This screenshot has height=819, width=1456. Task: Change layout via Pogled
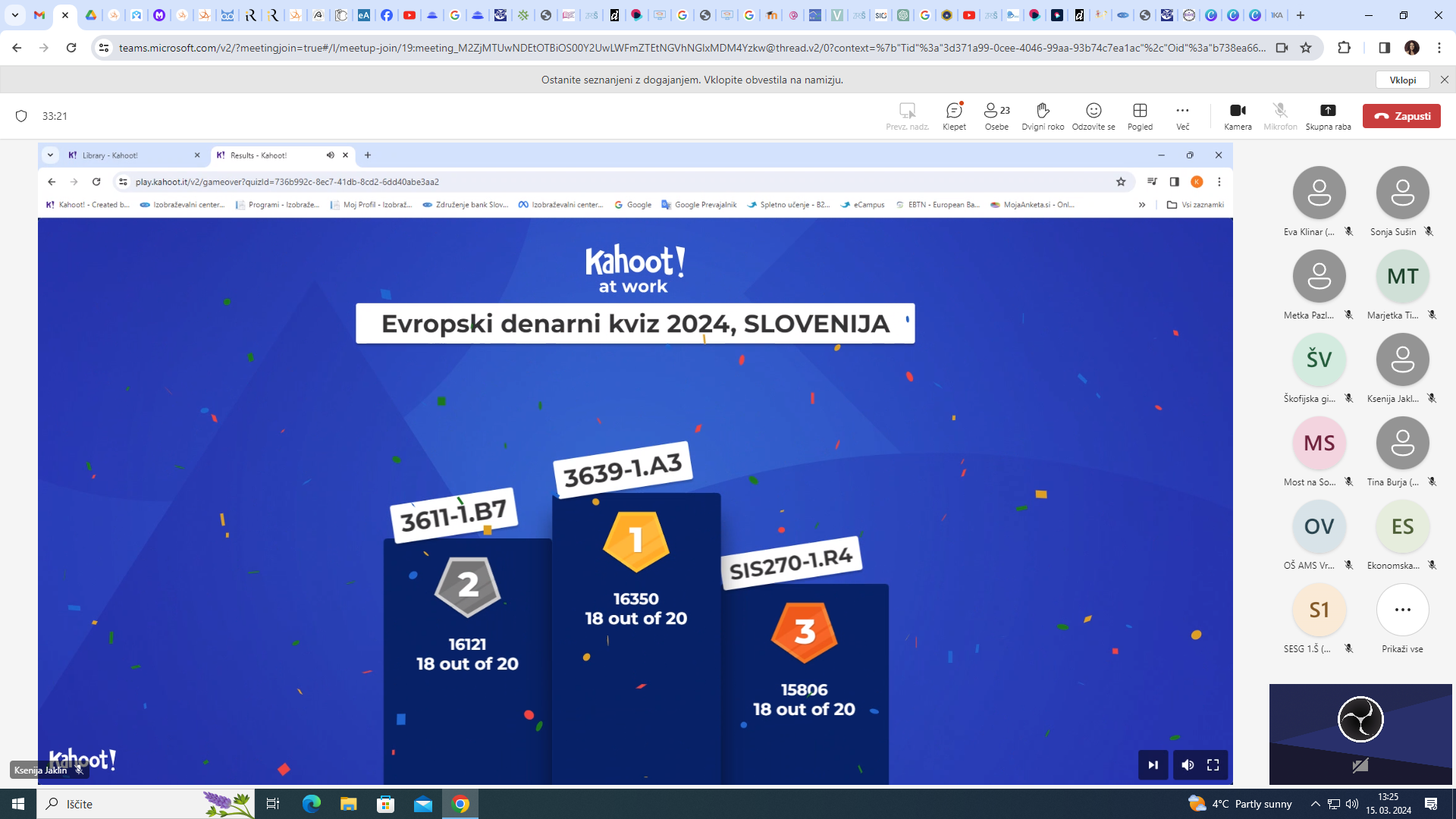(x=1140, y=116)
